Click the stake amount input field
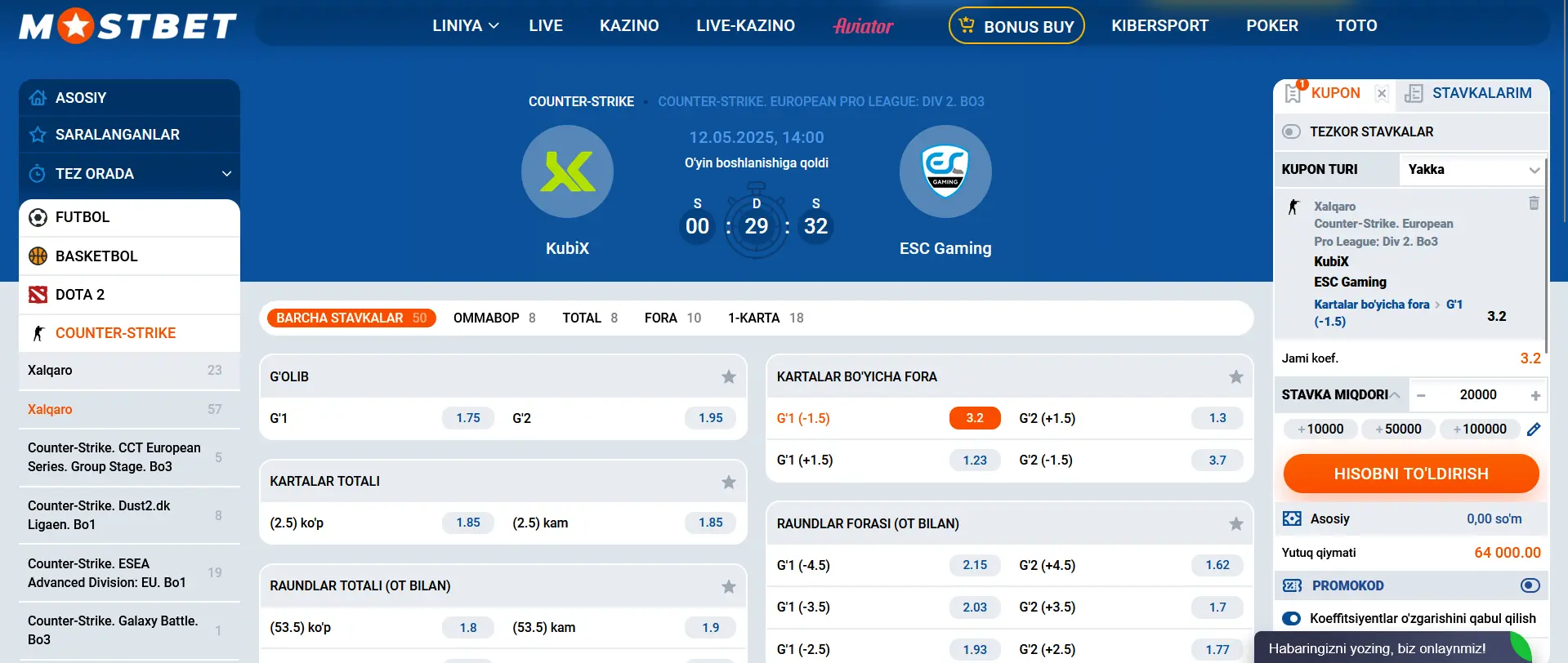 [1478, 395]
